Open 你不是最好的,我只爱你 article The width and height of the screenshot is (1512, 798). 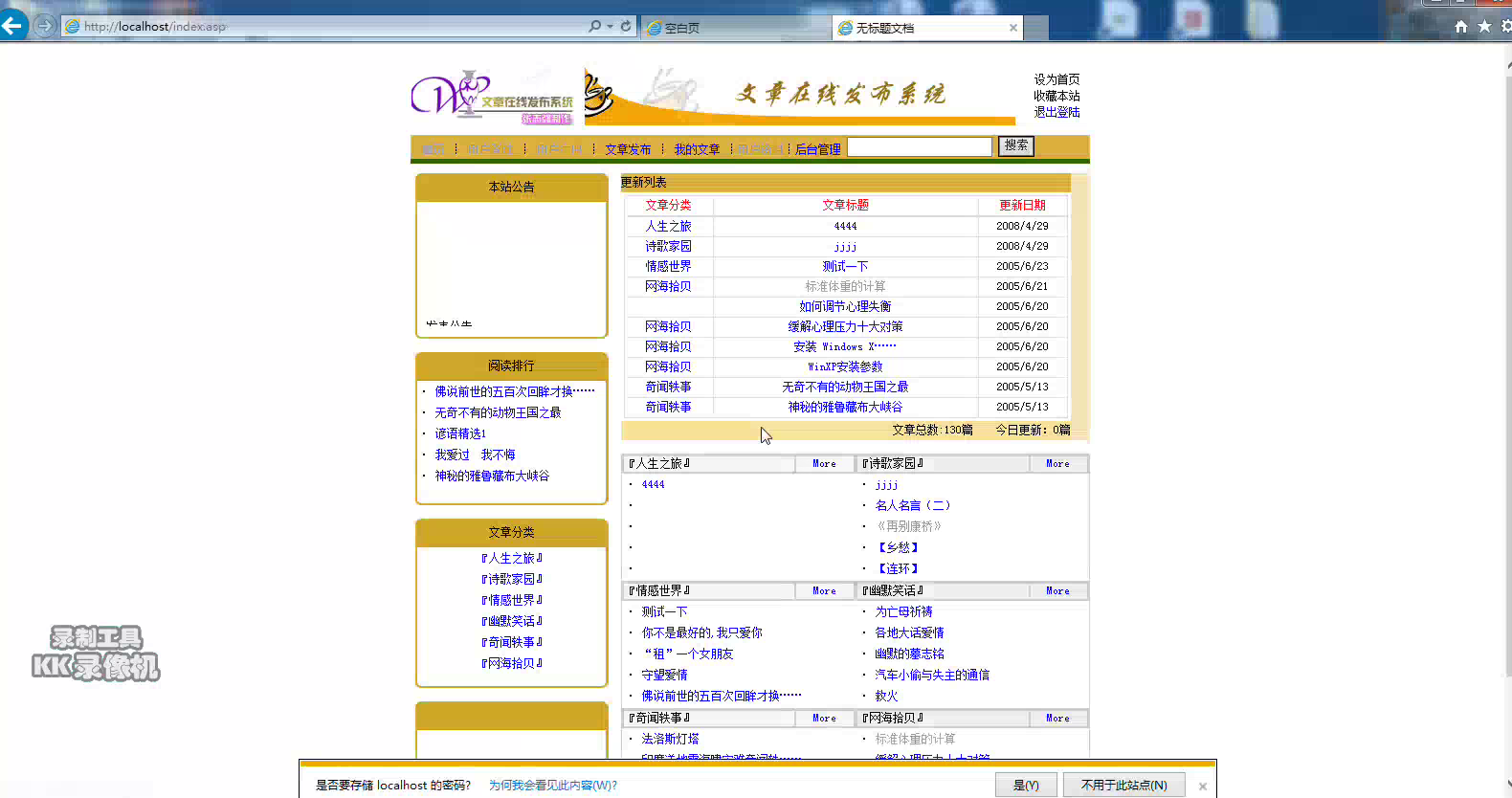coord(701,633)
